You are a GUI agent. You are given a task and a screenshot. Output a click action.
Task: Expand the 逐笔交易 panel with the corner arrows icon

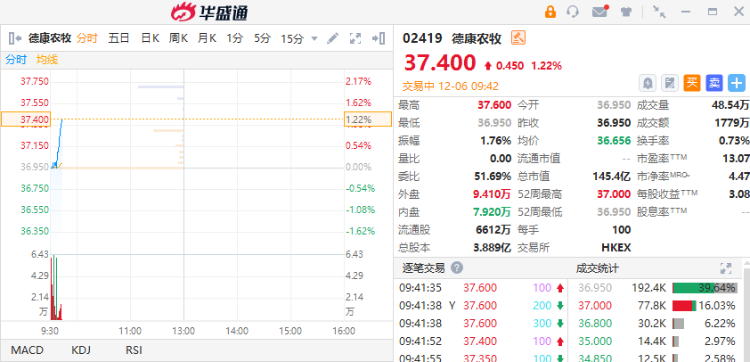click(x=726, y=268)
